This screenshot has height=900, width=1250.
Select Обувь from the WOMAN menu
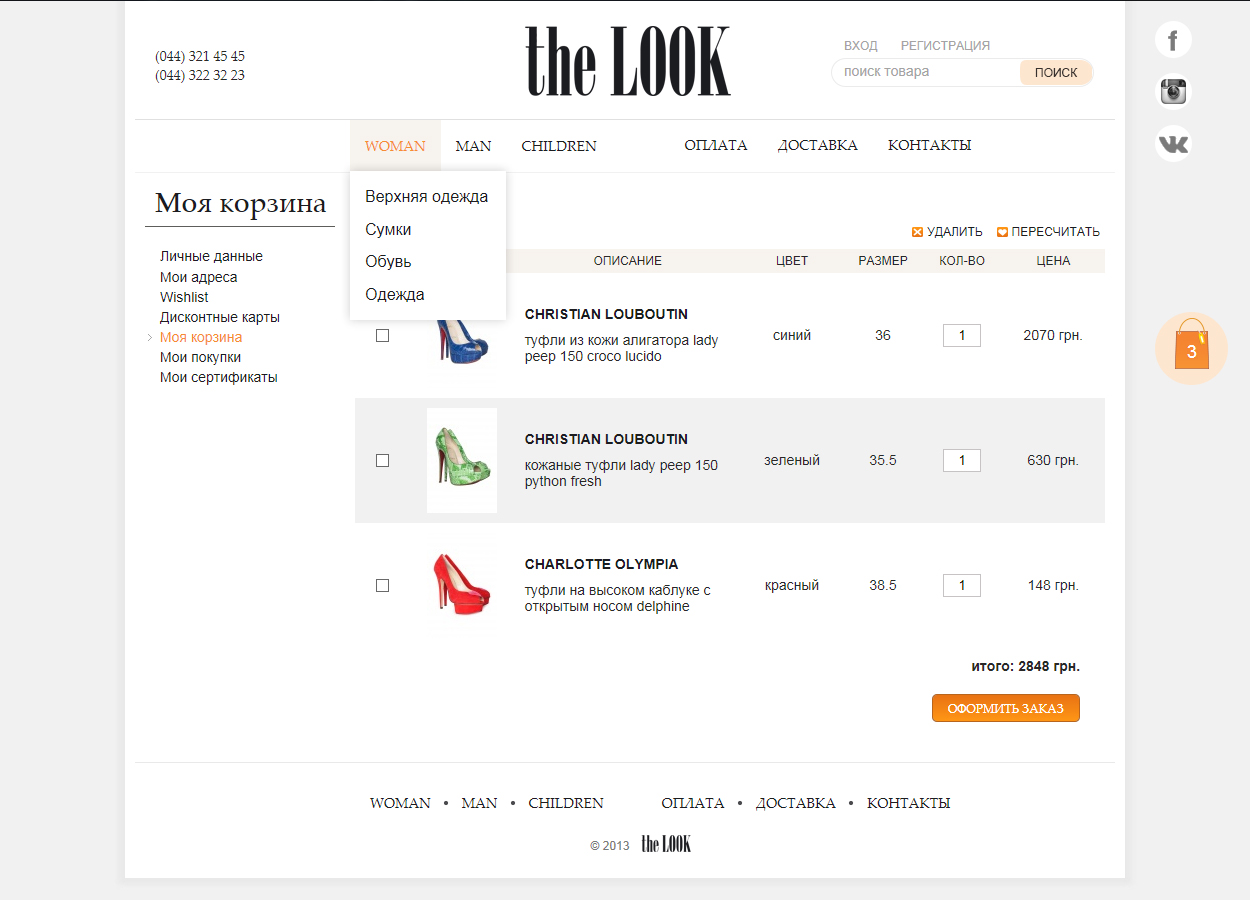click(388, 262)
